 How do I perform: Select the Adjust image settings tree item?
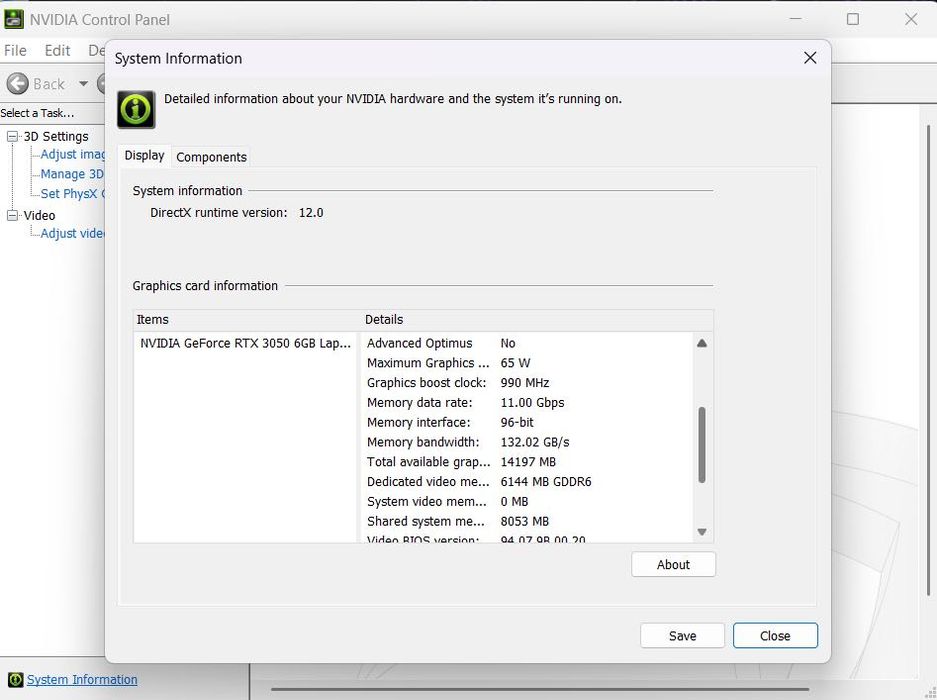pyautogui.click(x=72, y=154)
